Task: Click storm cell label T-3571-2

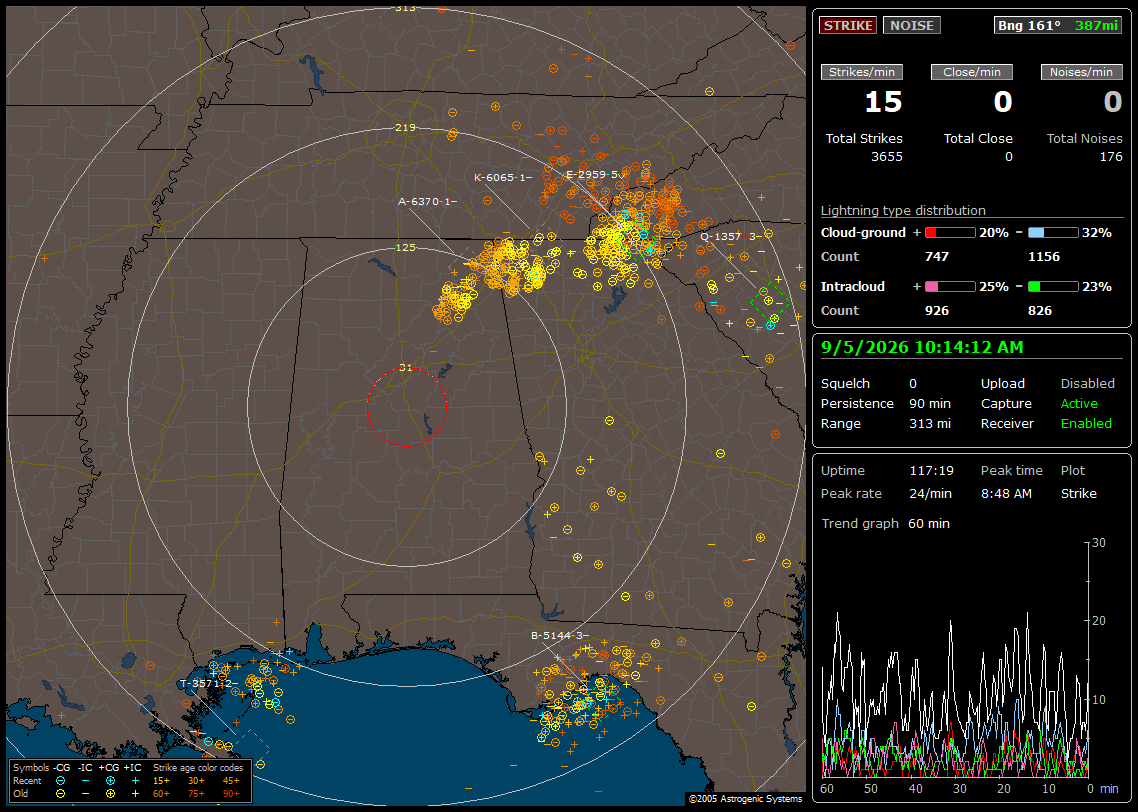Action: (x=209, y=684)
